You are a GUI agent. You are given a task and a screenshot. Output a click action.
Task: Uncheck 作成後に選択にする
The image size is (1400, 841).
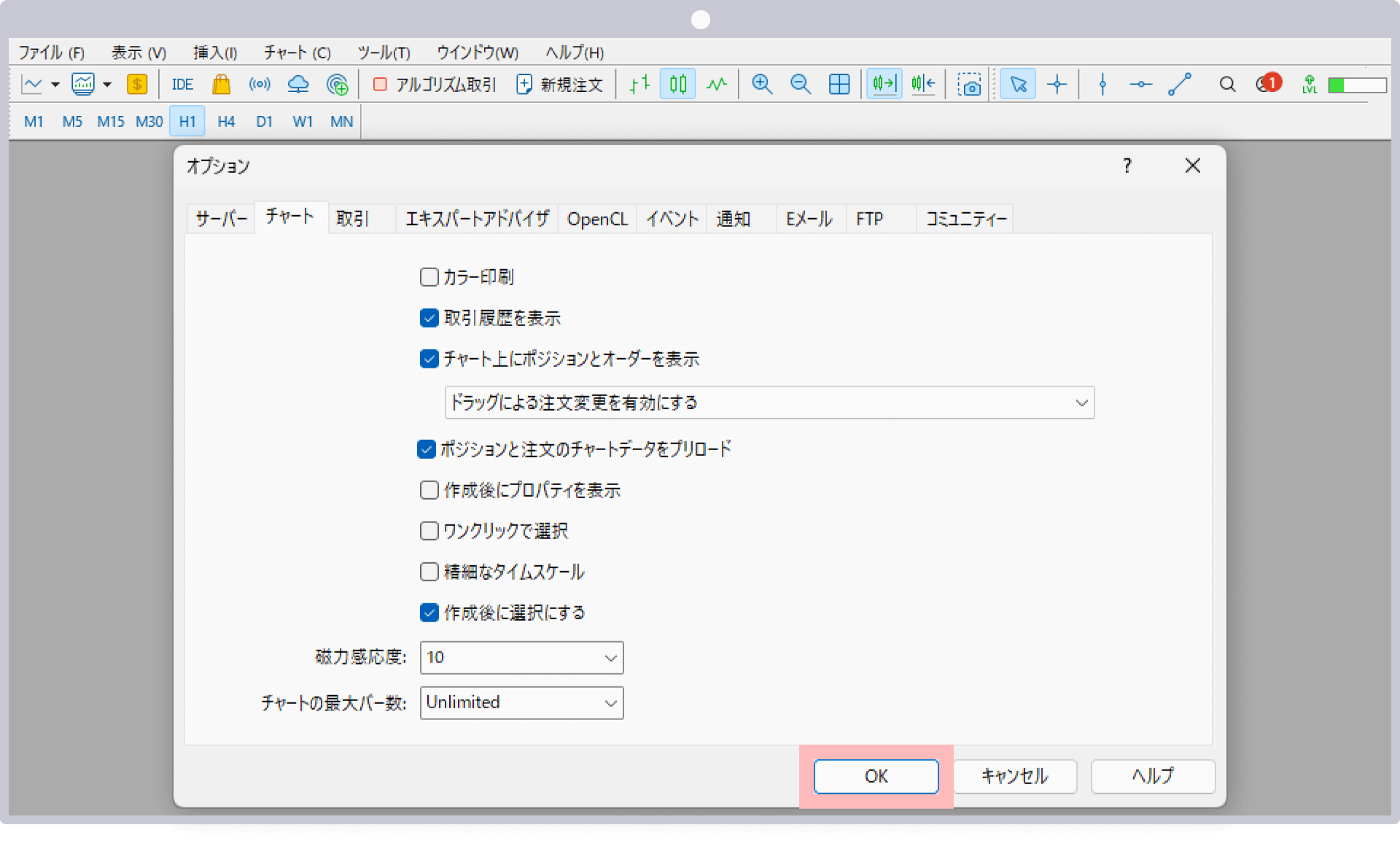429,613
